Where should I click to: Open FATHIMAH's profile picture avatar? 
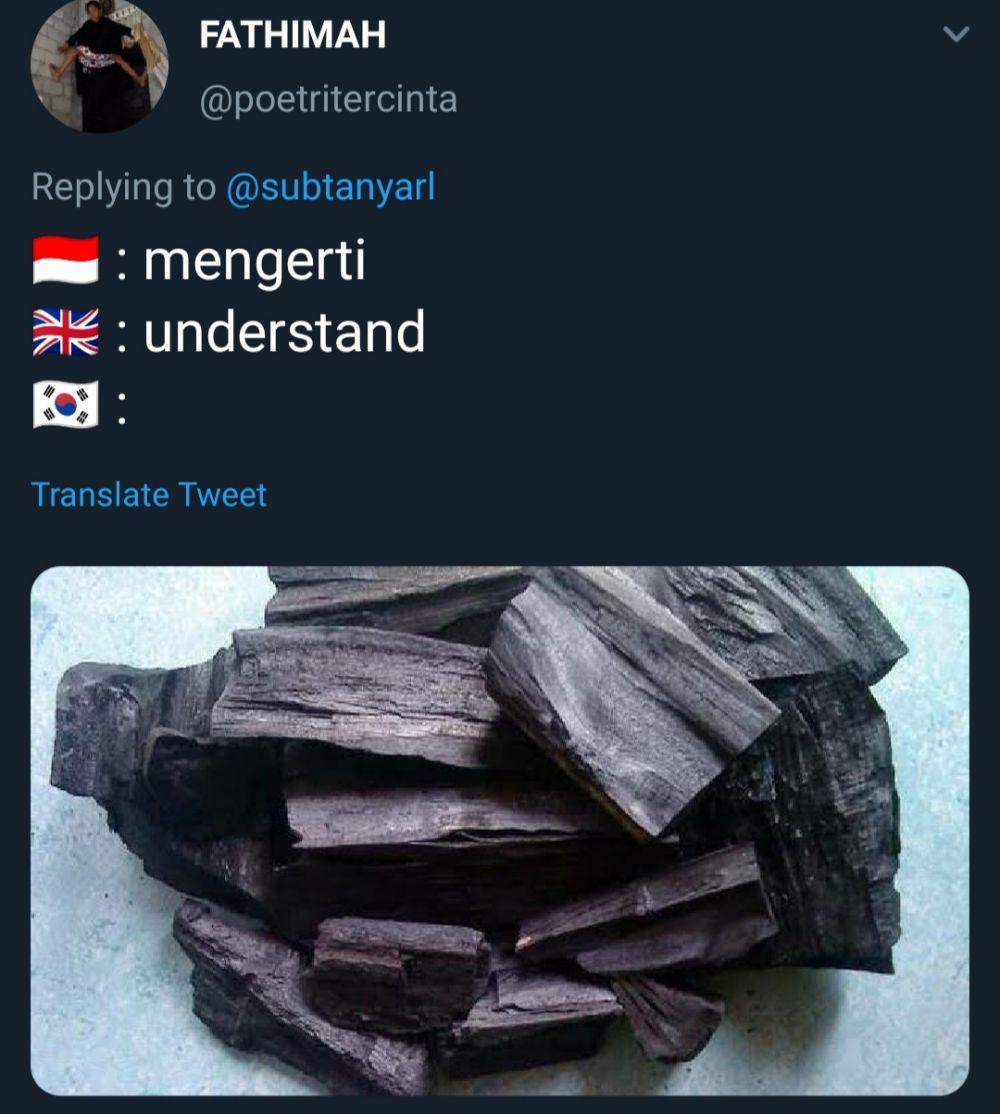pyautogui.click(x=99, y=65)
